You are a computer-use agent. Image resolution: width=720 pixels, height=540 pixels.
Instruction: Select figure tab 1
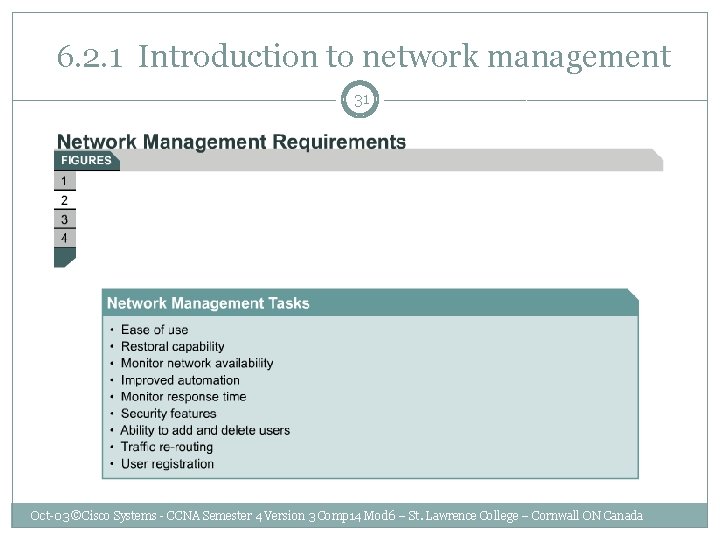click(x=65, y=181)
